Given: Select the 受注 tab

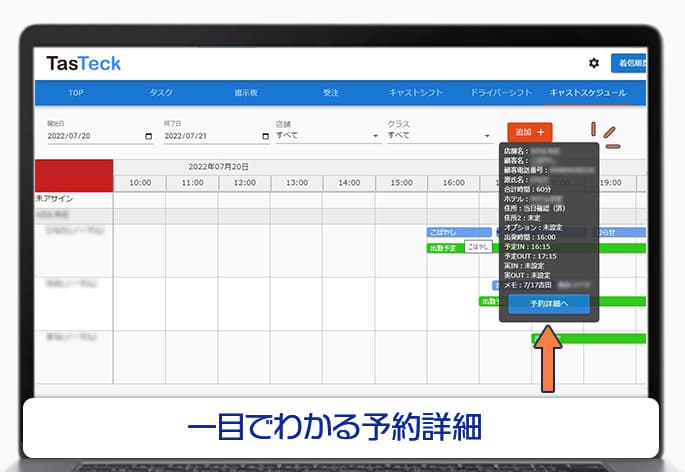Looking at the screenshot, I should coord(332,93).
